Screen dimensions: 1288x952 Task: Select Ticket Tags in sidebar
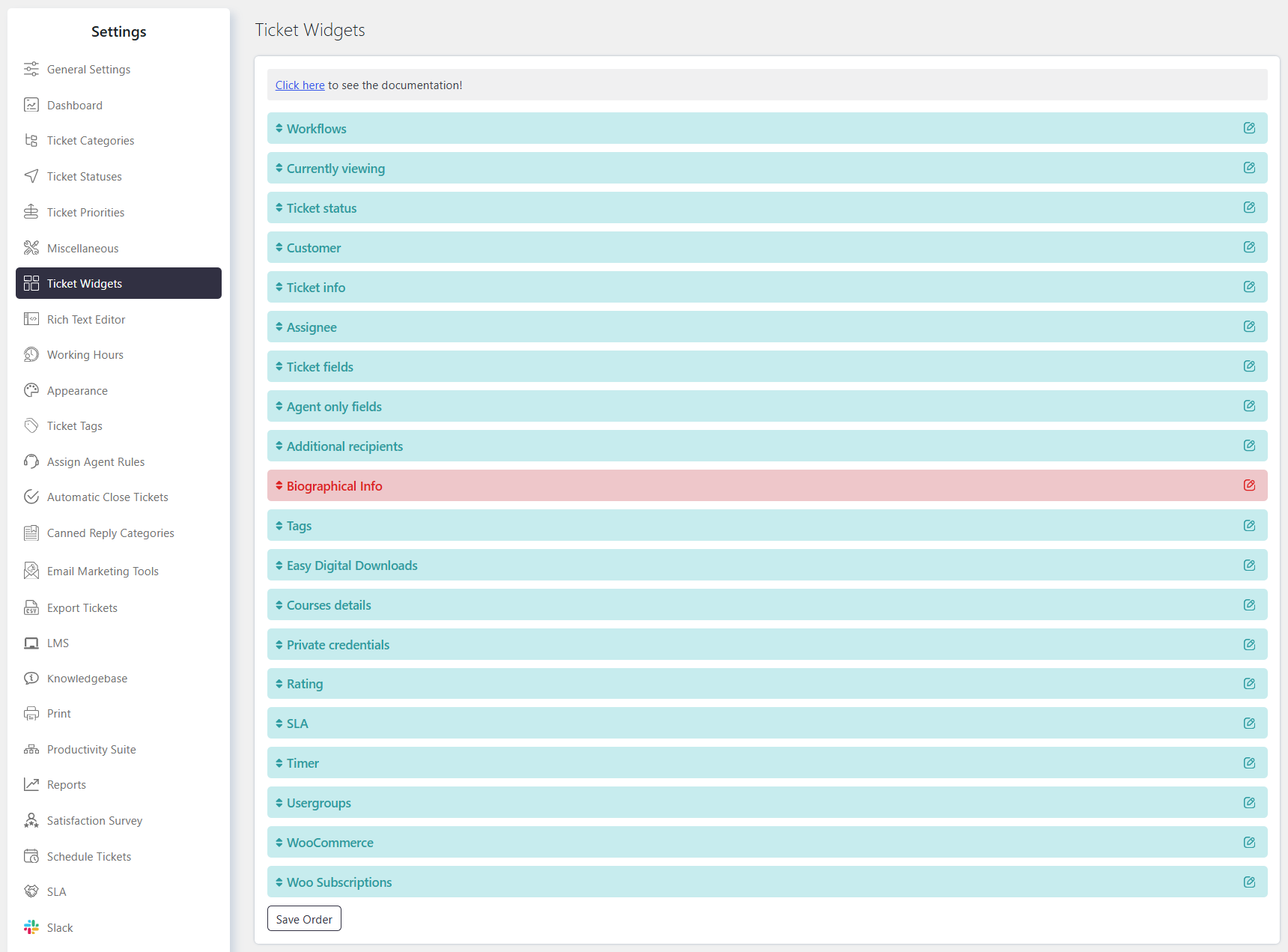pos(118,426)
